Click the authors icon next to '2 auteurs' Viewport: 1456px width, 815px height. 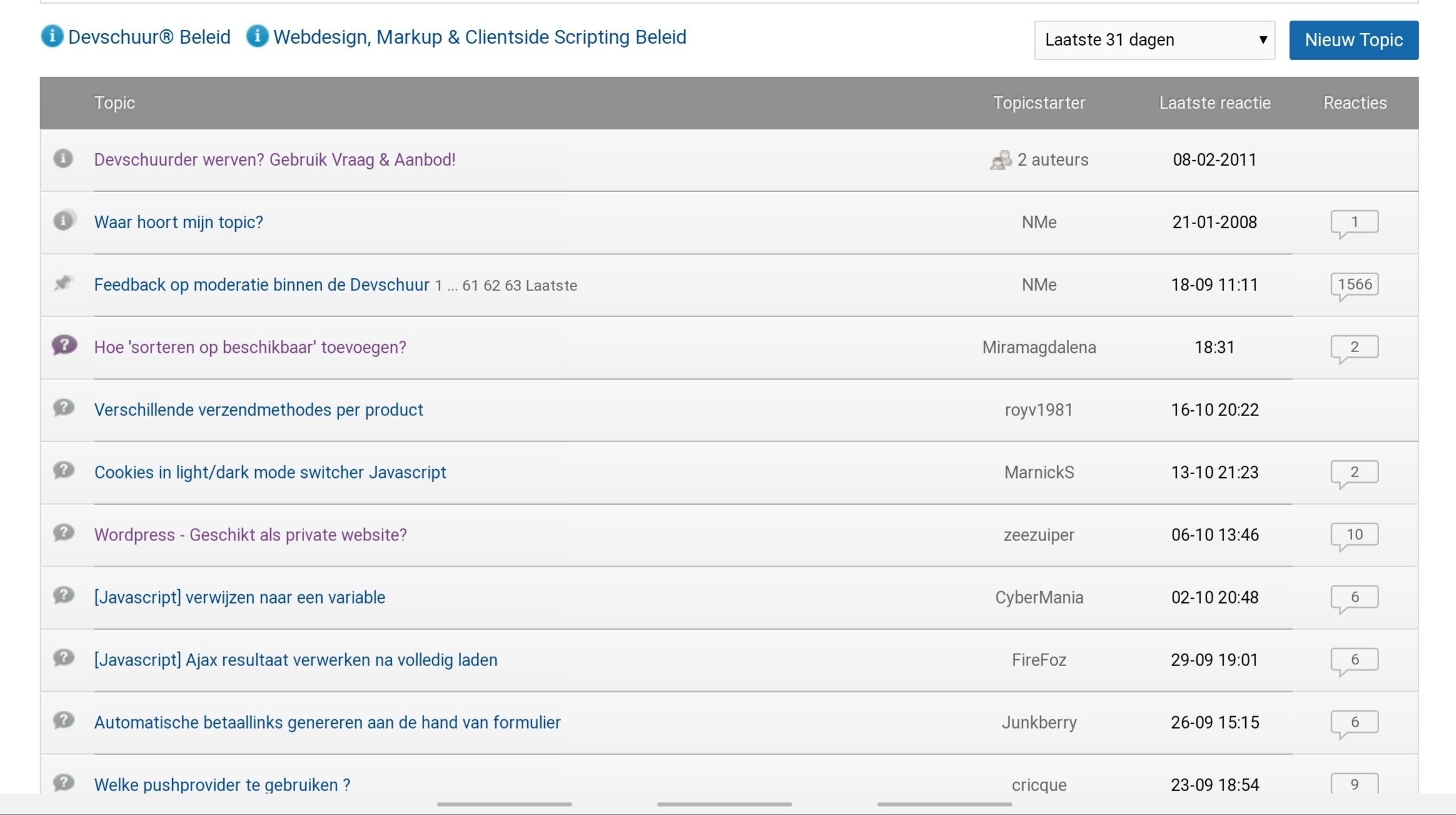pyautogui.click(x=1001, y=160)
